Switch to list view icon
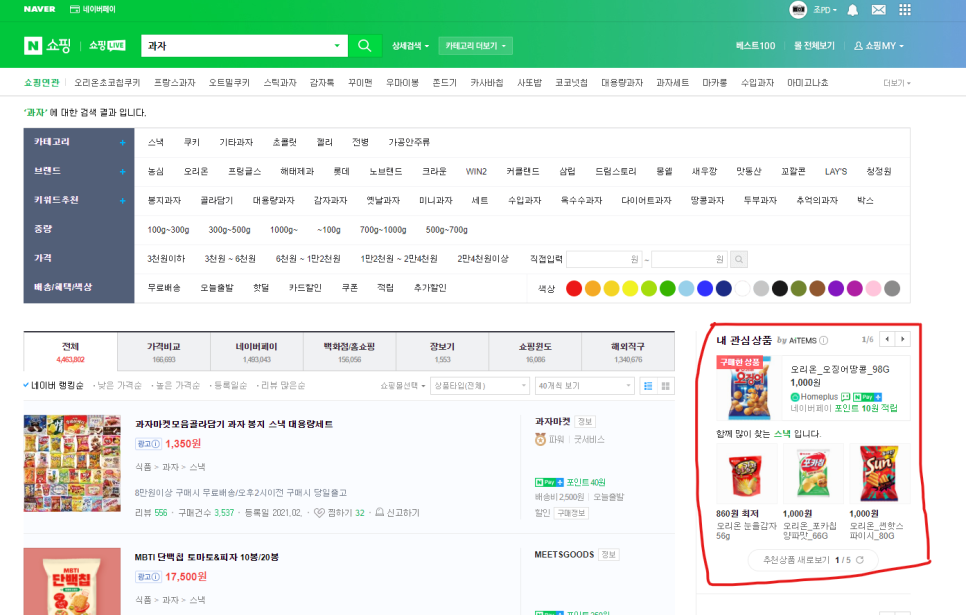Image resolution: width=966 pixels, height=615 pixels. coord(648,386)
